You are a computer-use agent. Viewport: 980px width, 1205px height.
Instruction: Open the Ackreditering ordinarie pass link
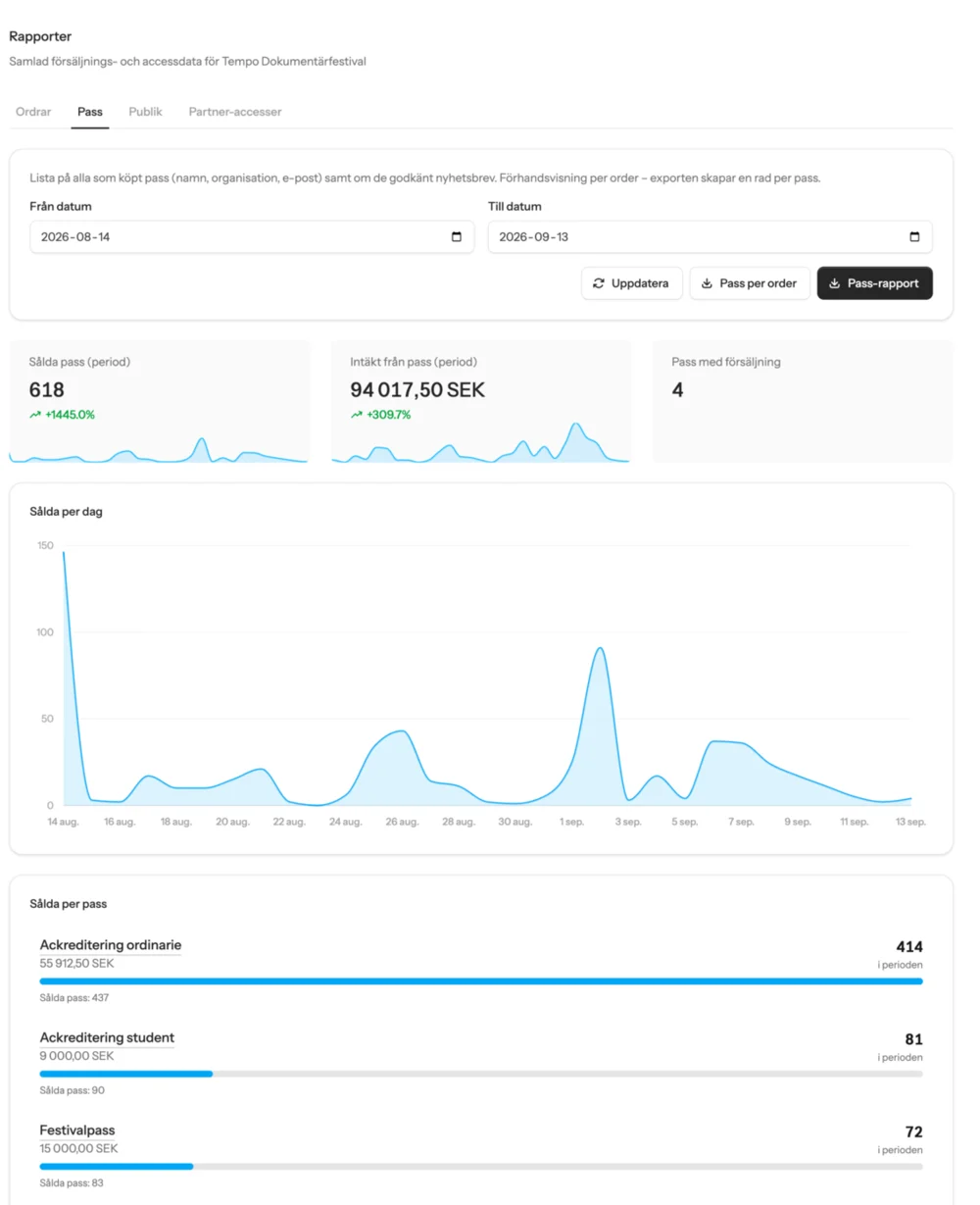click(111, 945)
